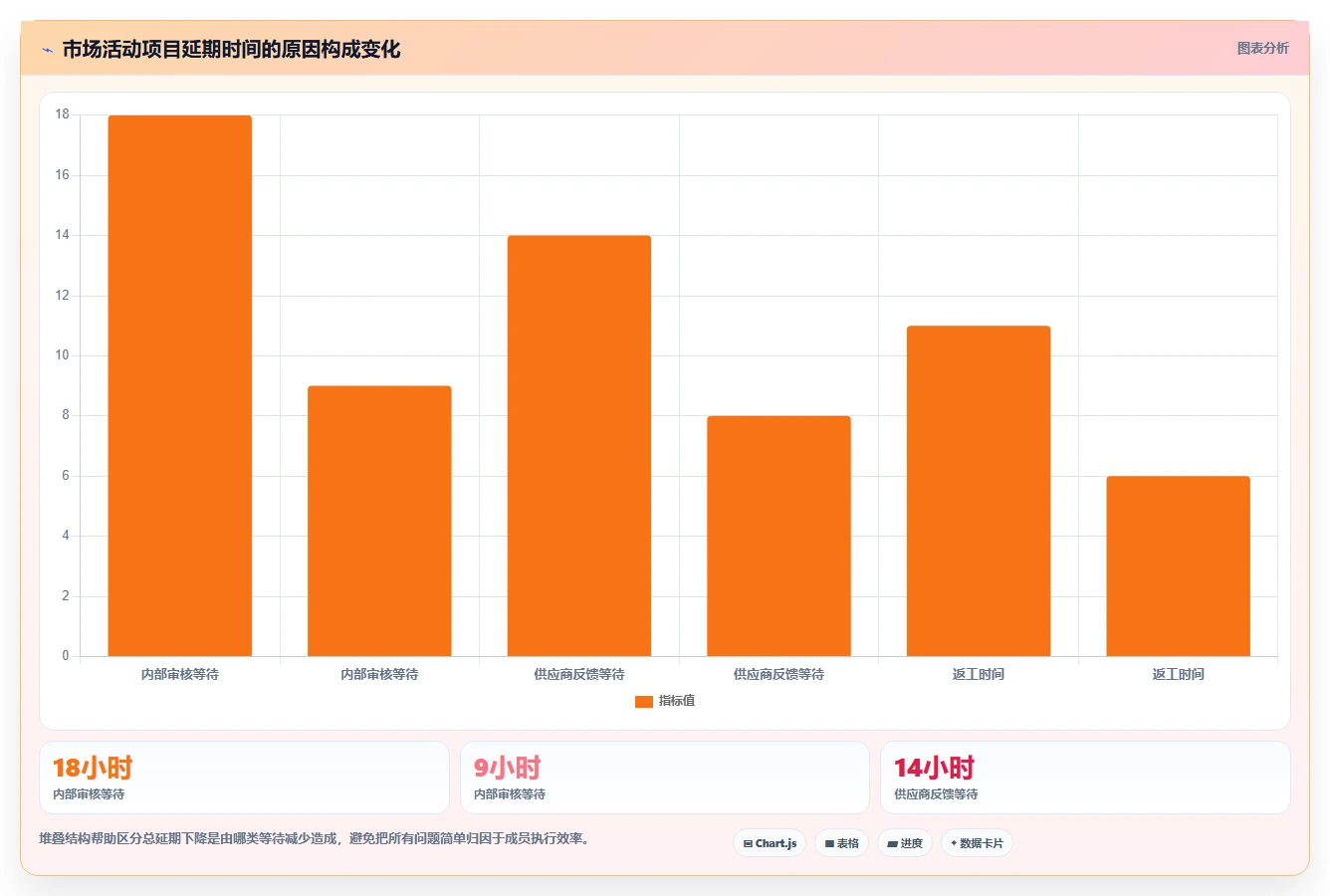Click the y-axis tick label 8

click(66, 415)
